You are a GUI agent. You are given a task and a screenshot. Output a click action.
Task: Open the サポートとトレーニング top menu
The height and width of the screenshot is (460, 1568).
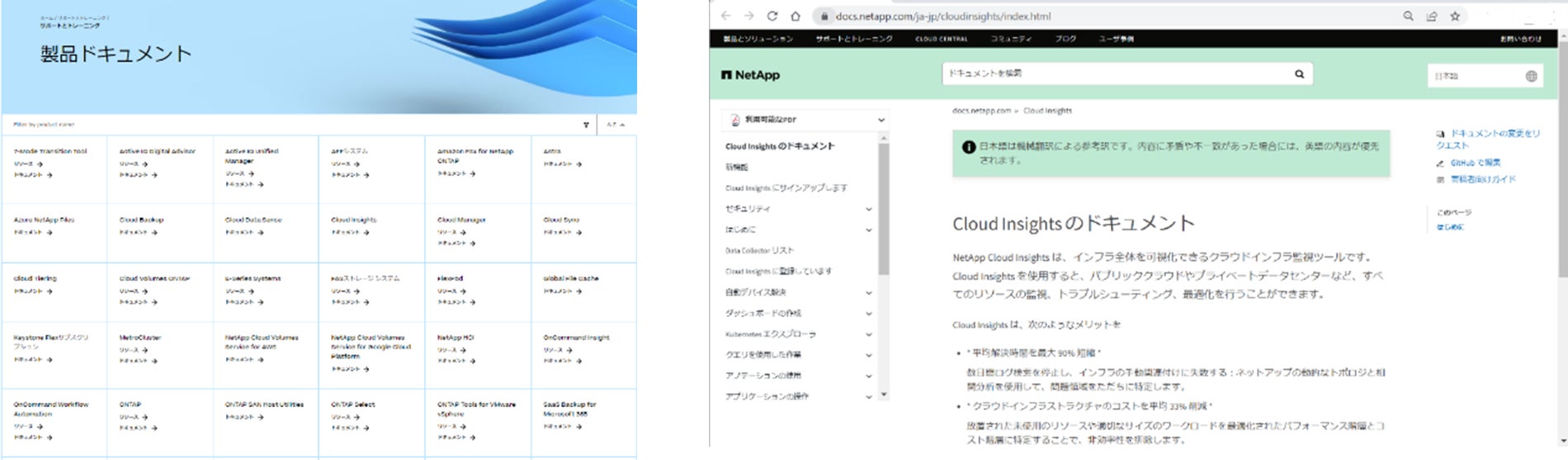coord(853,39)
